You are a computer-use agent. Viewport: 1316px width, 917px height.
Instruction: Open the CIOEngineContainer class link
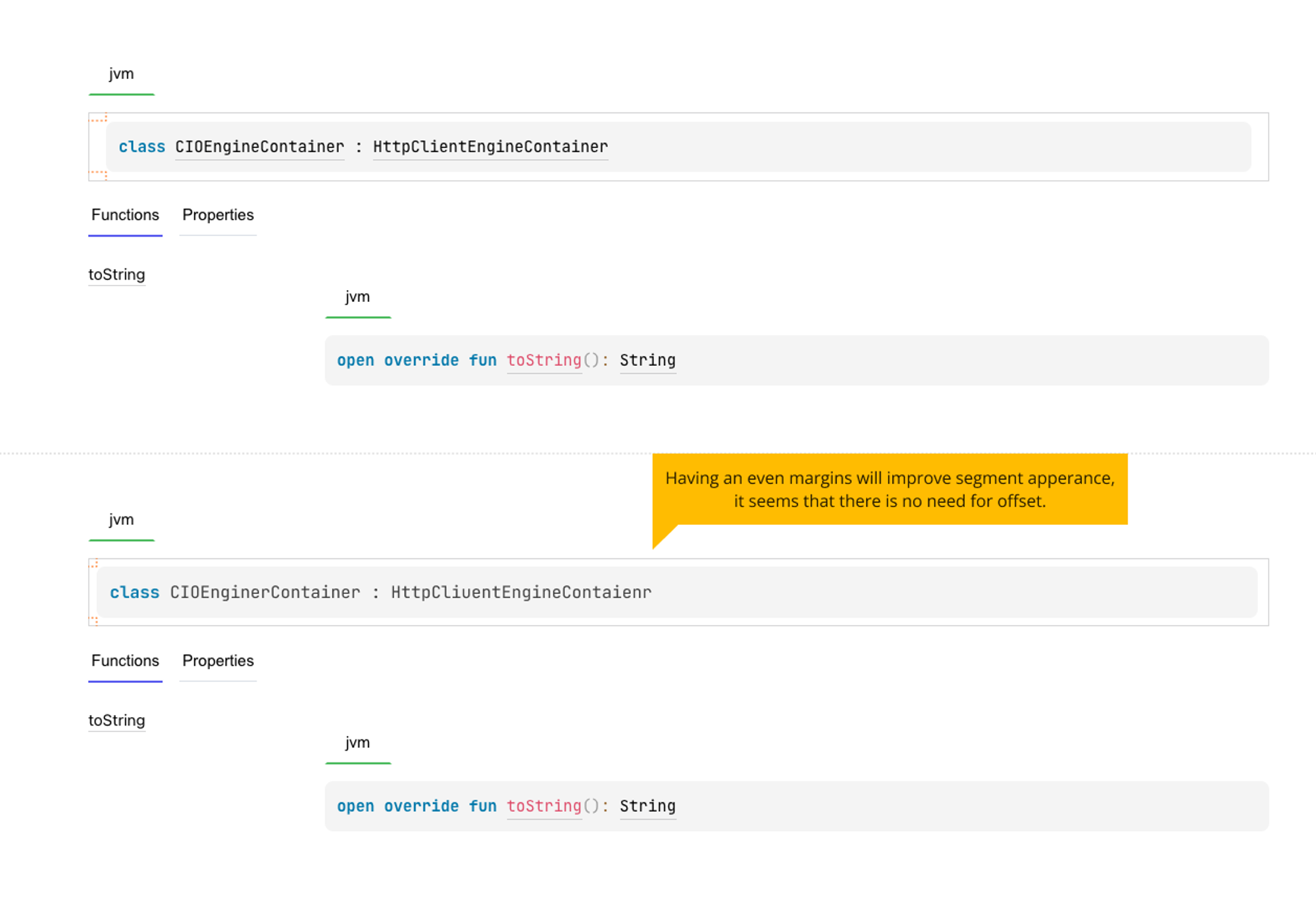point(259,147)
